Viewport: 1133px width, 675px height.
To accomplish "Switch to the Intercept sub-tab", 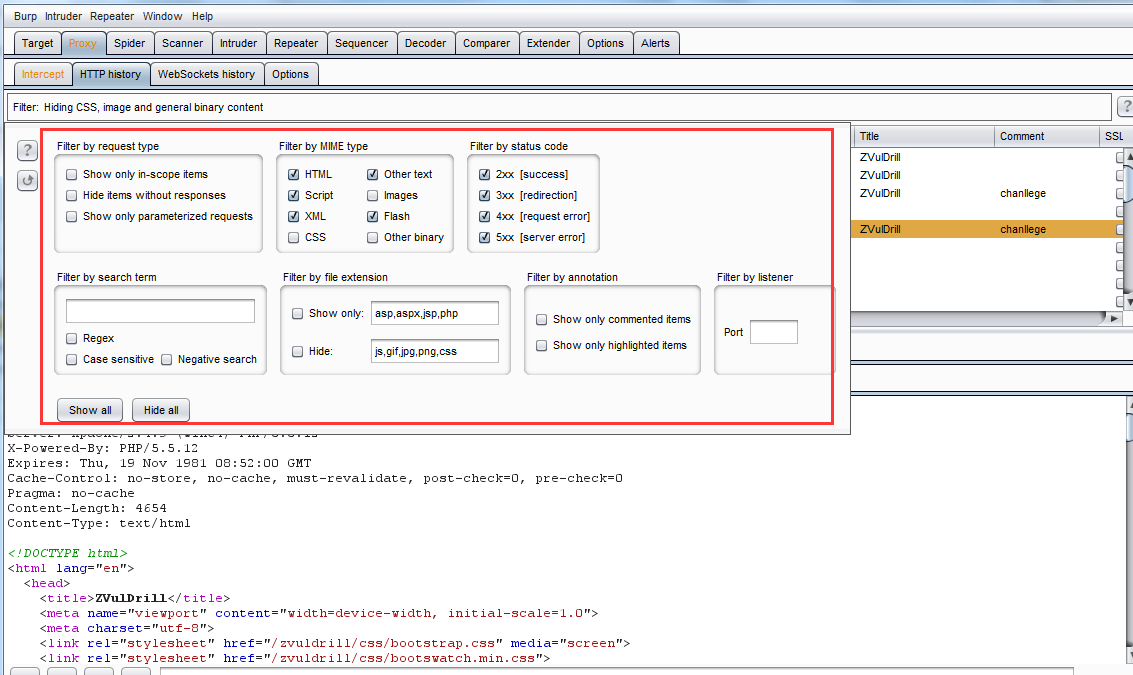I will point(43,74).
